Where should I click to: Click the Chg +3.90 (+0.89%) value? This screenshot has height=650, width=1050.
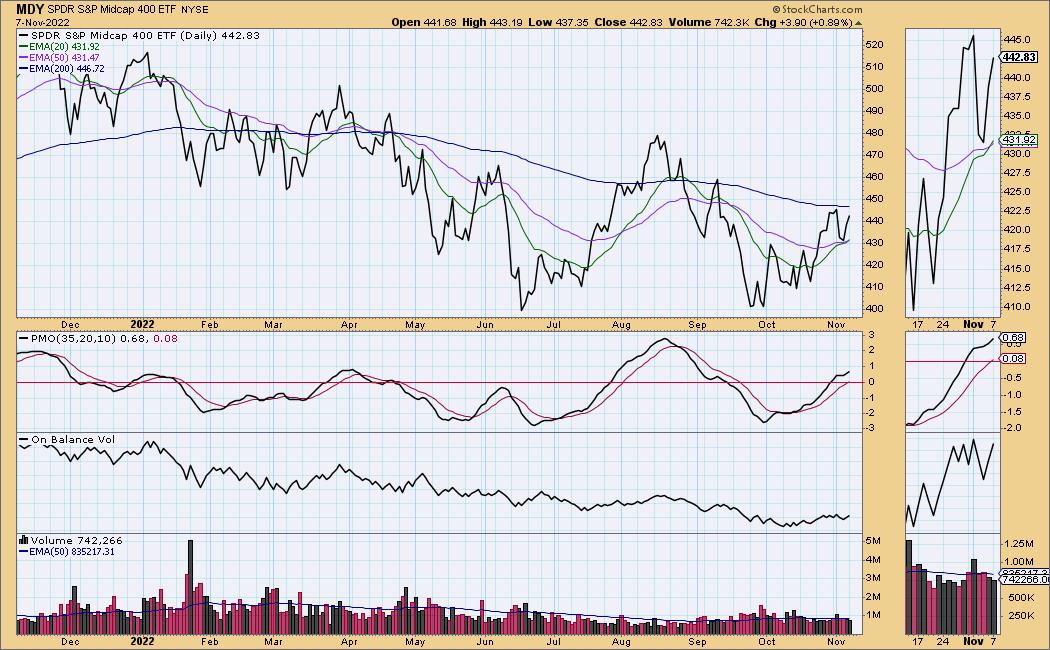tap(804, 22)
